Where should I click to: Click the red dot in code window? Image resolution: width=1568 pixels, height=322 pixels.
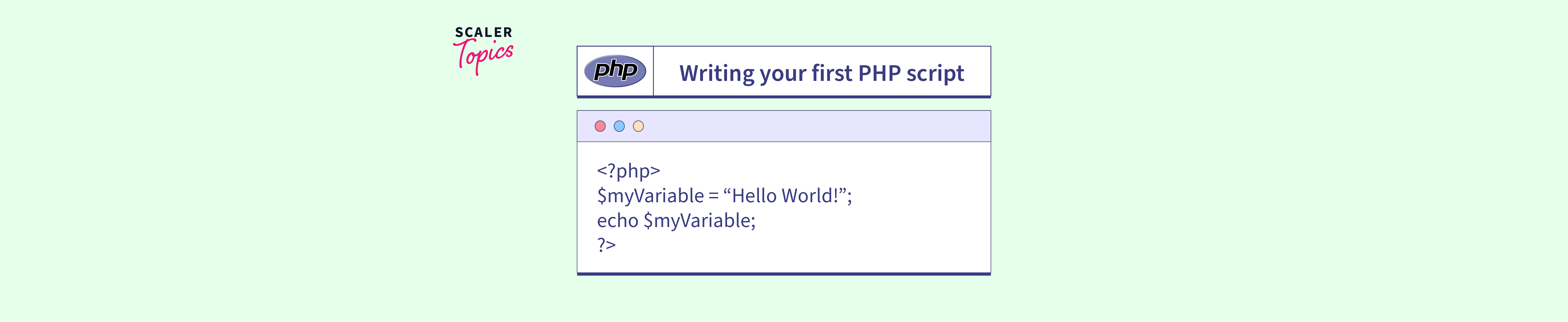(600, 126)
